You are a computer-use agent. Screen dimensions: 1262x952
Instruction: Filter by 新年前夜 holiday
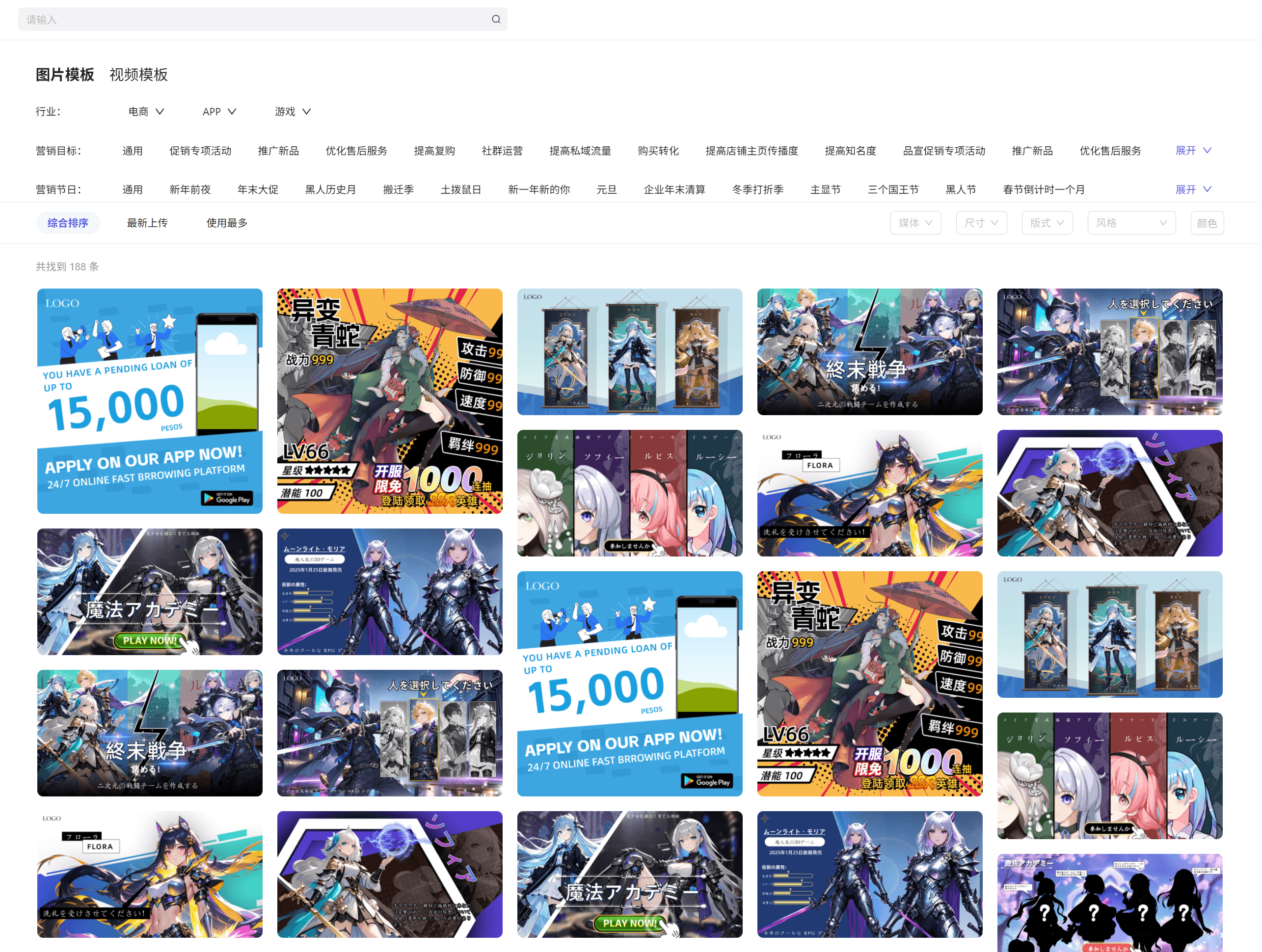[x=190, y=189]
